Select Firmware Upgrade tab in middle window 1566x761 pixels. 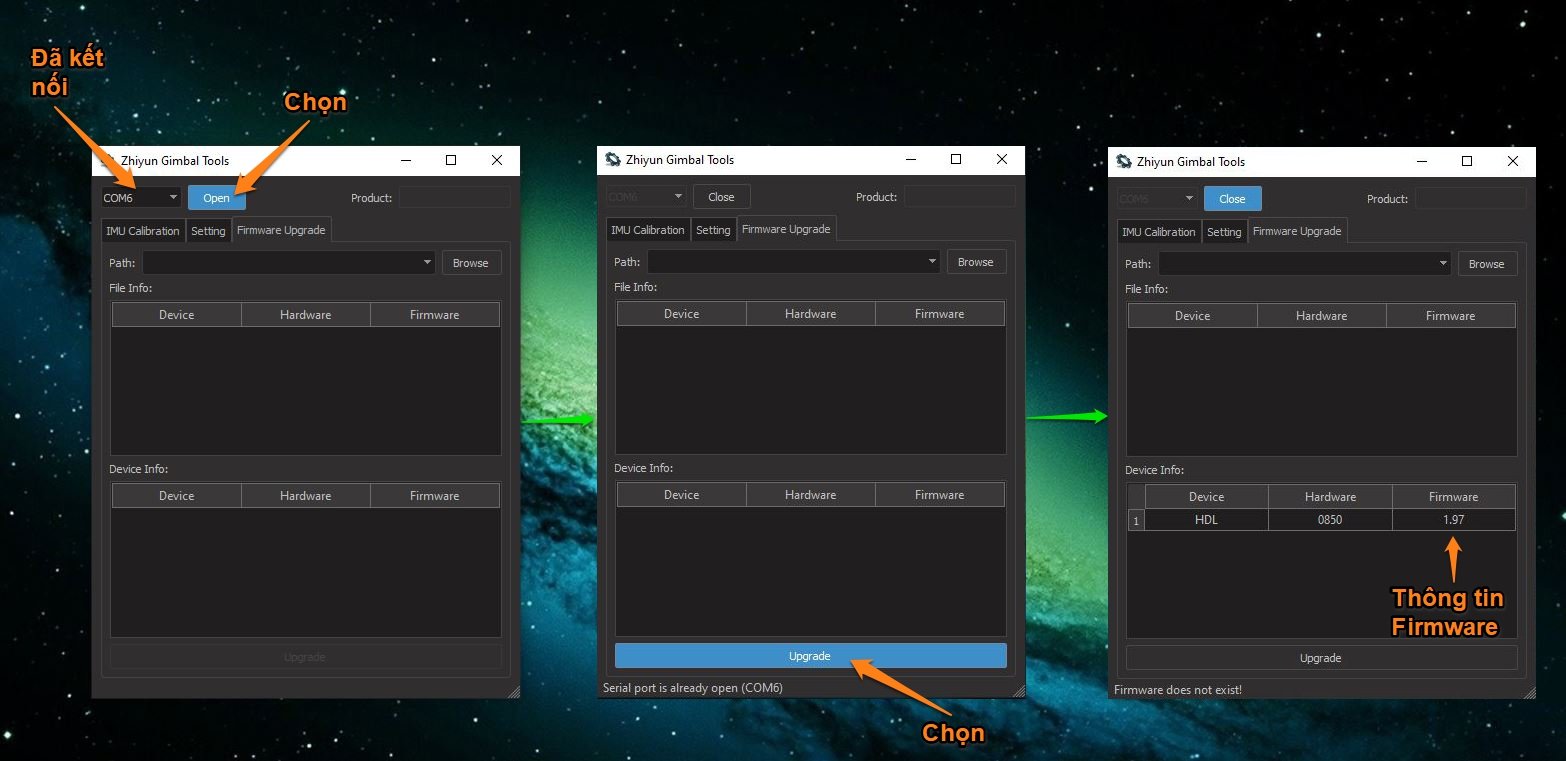pyautogui.click(x=786, y=229)
